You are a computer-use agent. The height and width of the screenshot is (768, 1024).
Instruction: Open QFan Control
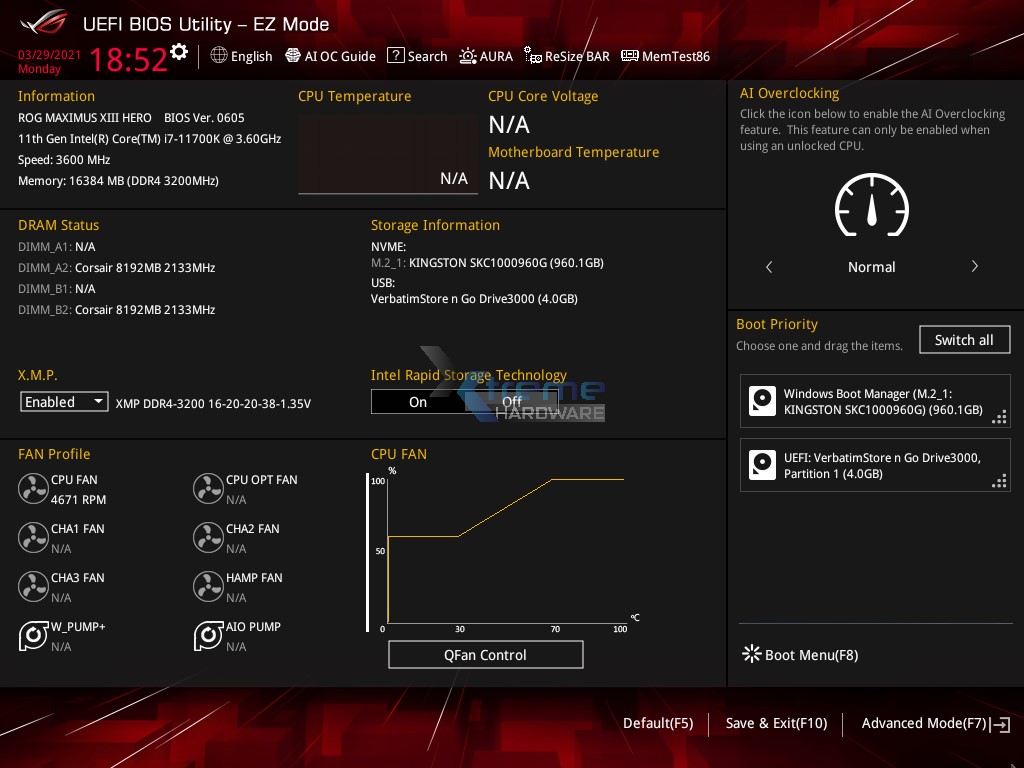(485, 654)
